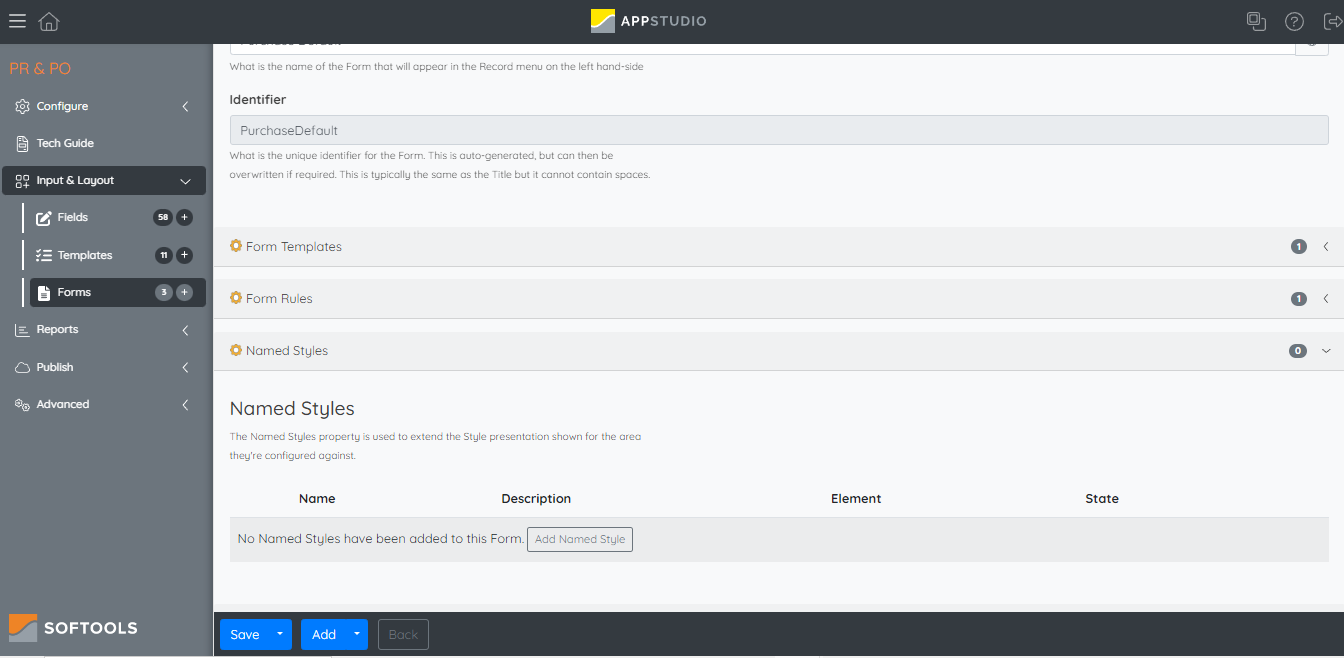Click the Named Styles count badge 0
The image size is (1344, 658).
(1298, 351)
